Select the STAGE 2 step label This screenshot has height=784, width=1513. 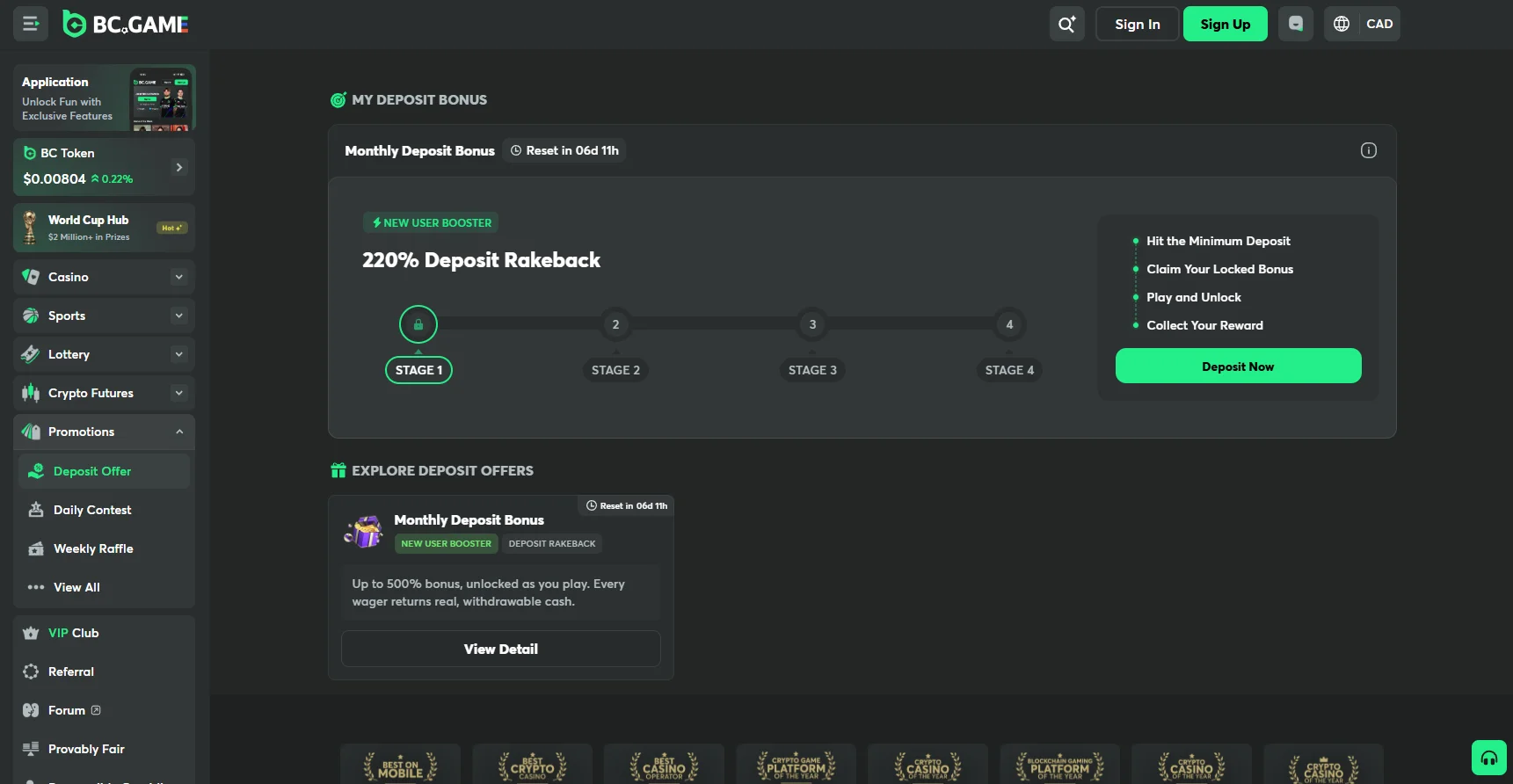pyautogui.click(x=615, y=370)
